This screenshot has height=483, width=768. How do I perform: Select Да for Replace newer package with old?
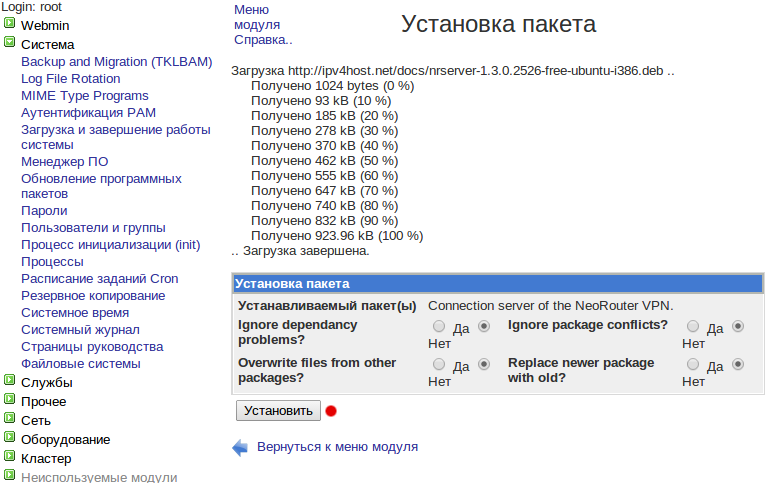click(x=693, y=364)
